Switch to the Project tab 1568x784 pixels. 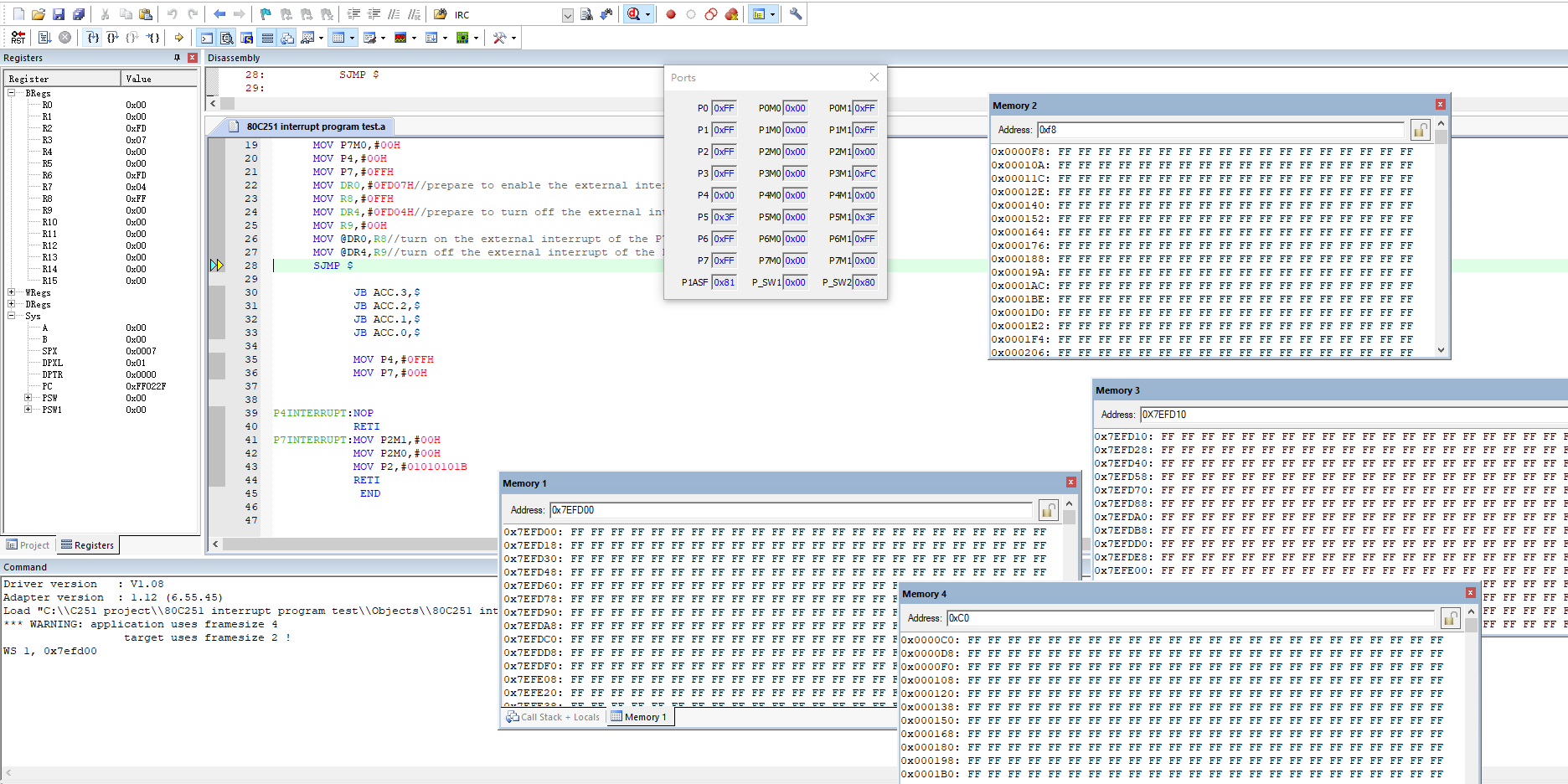28,545
